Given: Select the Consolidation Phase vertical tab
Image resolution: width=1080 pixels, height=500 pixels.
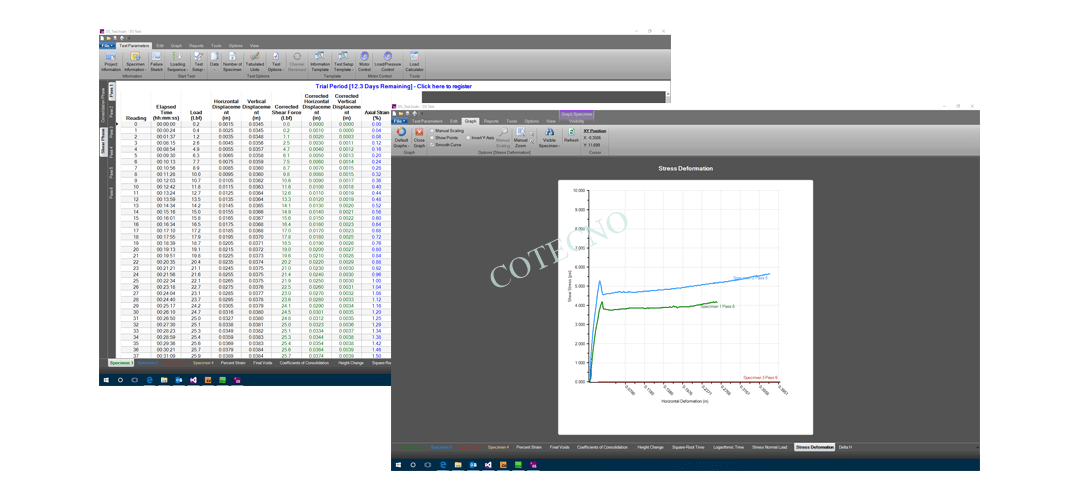Looking at the screenshot, I should point(103,103).
